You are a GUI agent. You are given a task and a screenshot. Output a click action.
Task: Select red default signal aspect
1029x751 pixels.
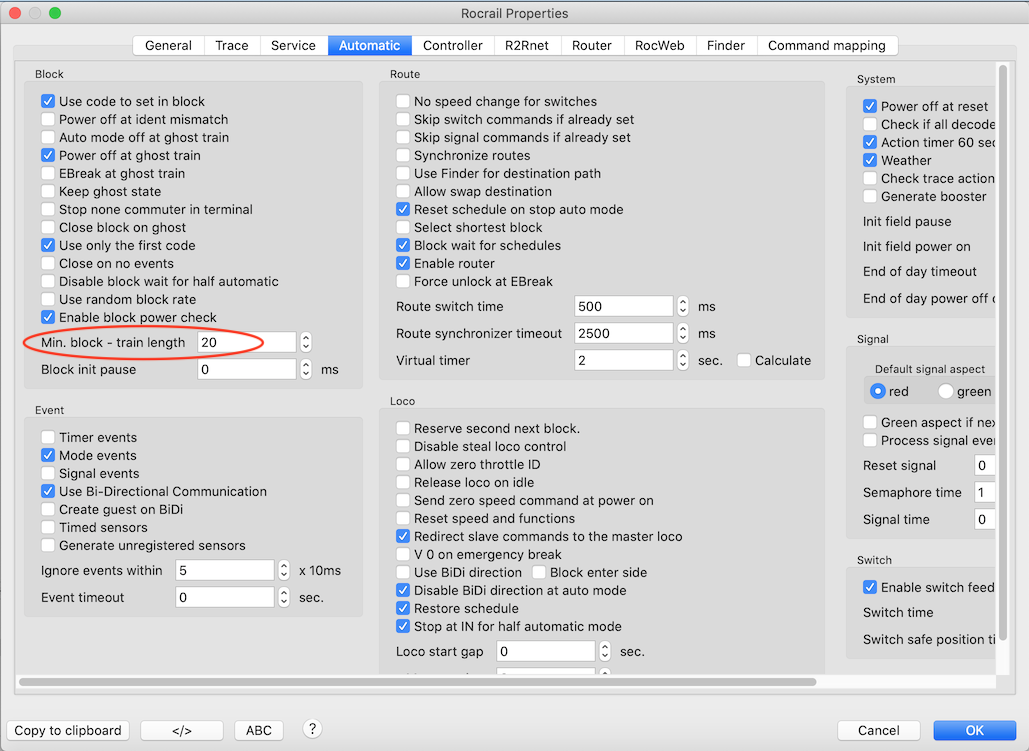coord(878,391)
